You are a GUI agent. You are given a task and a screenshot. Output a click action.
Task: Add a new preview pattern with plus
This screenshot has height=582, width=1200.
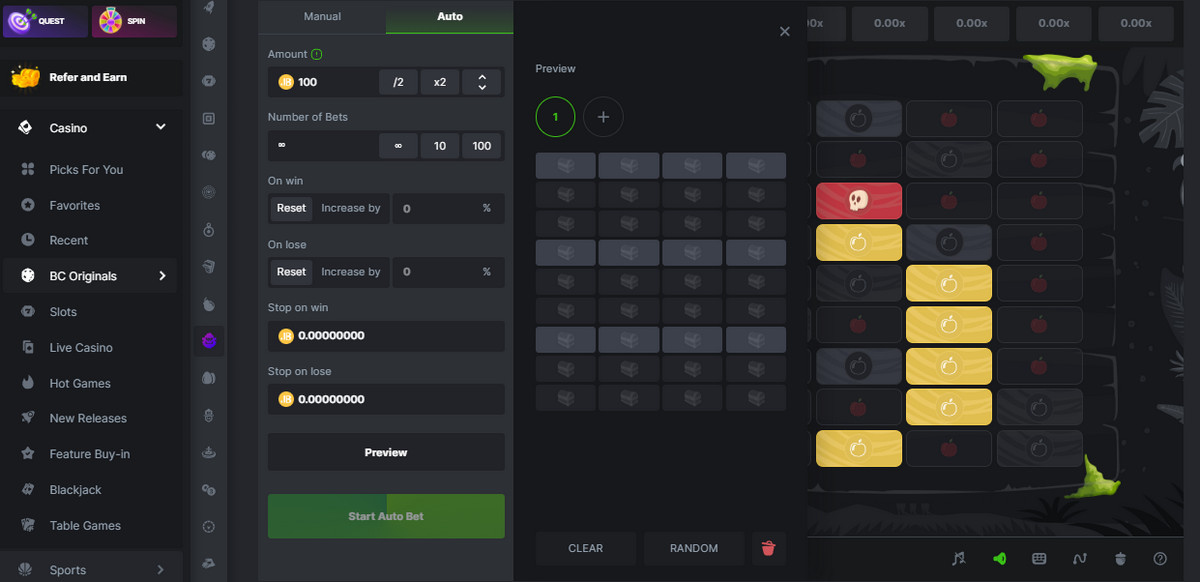(603, 117)
